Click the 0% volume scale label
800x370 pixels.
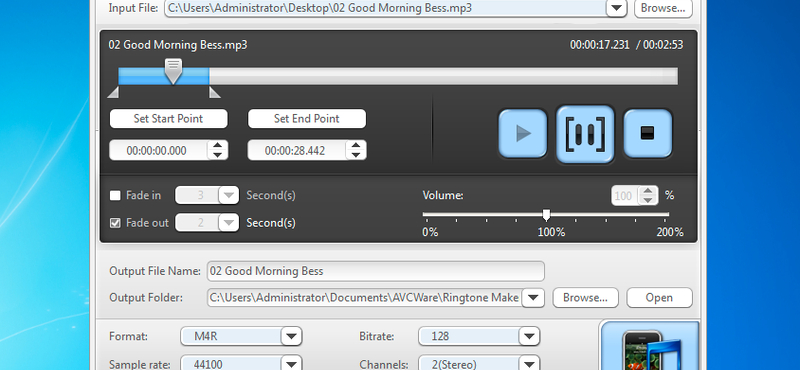tap(430, 232)
